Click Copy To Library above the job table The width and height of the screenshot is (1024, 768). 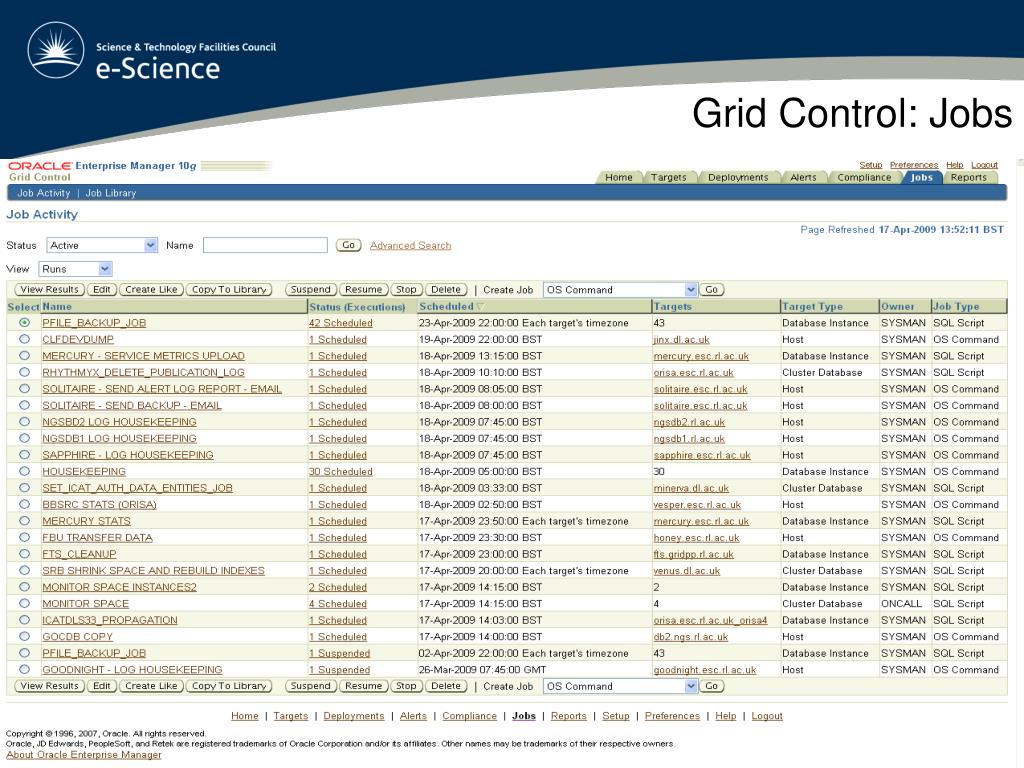tap(229, 289)
